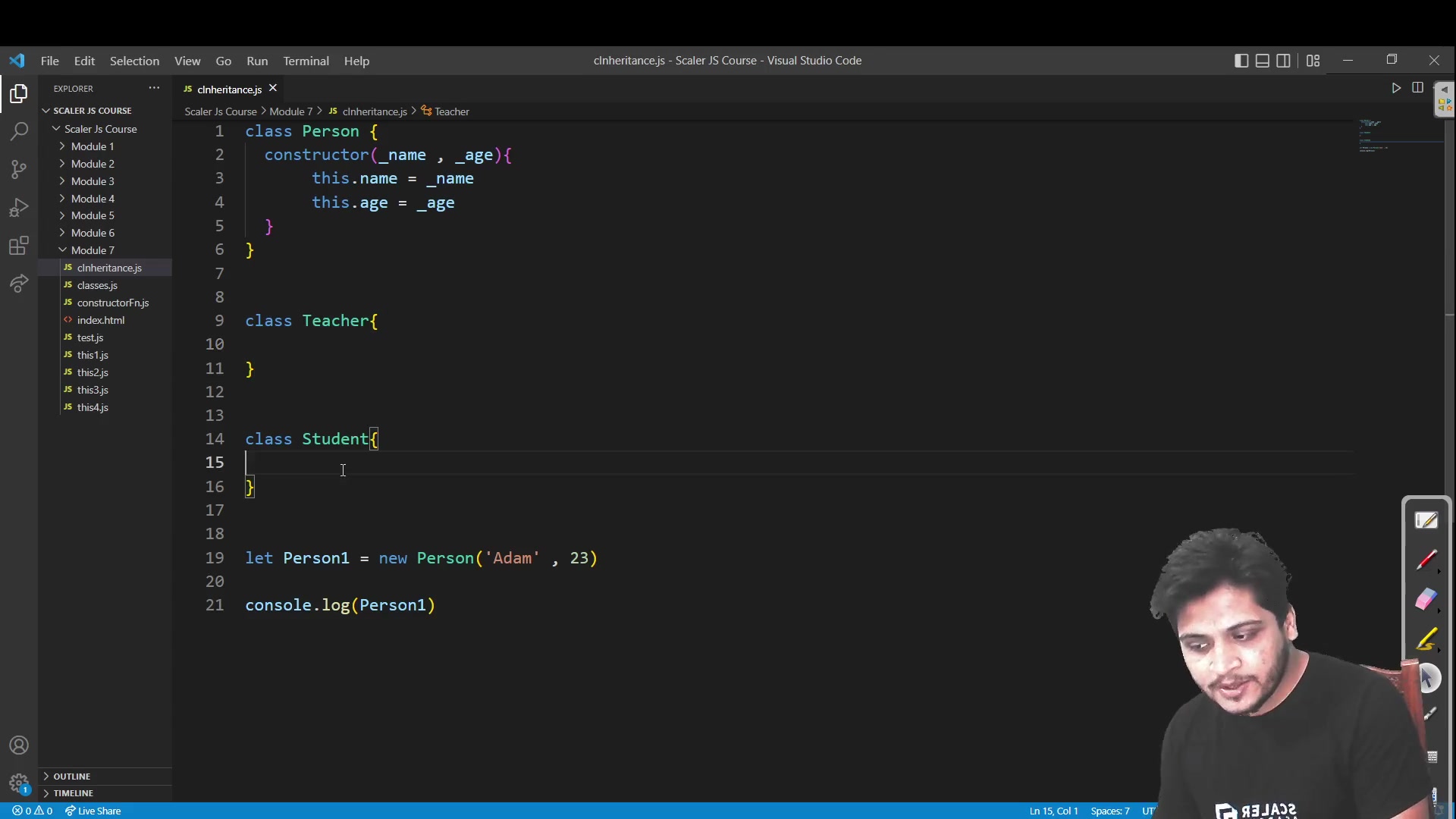Open the Terminal menu

click(x=306, y=61)
